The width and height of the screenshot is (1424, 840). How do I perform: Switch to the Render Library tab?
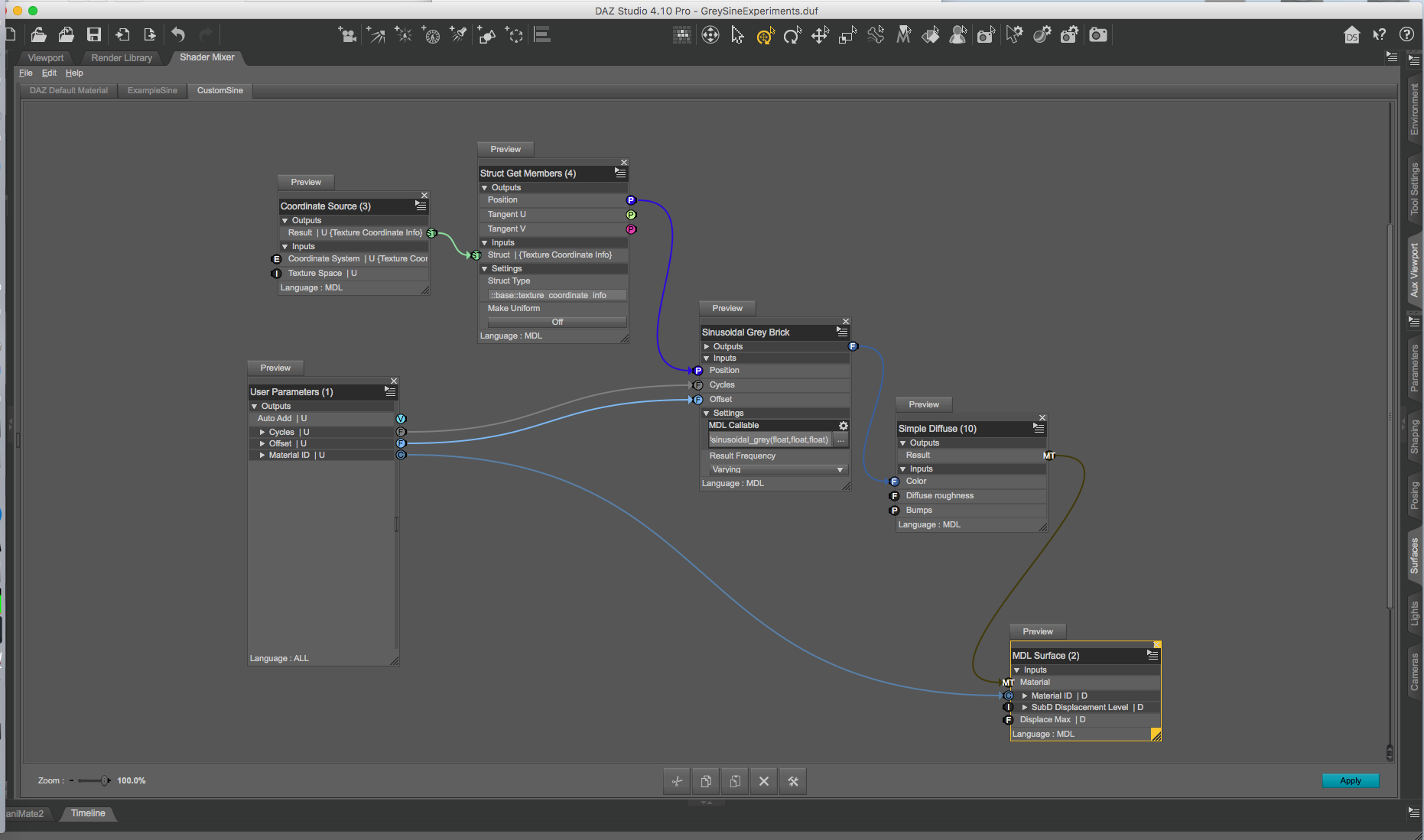tap(122, 57)
